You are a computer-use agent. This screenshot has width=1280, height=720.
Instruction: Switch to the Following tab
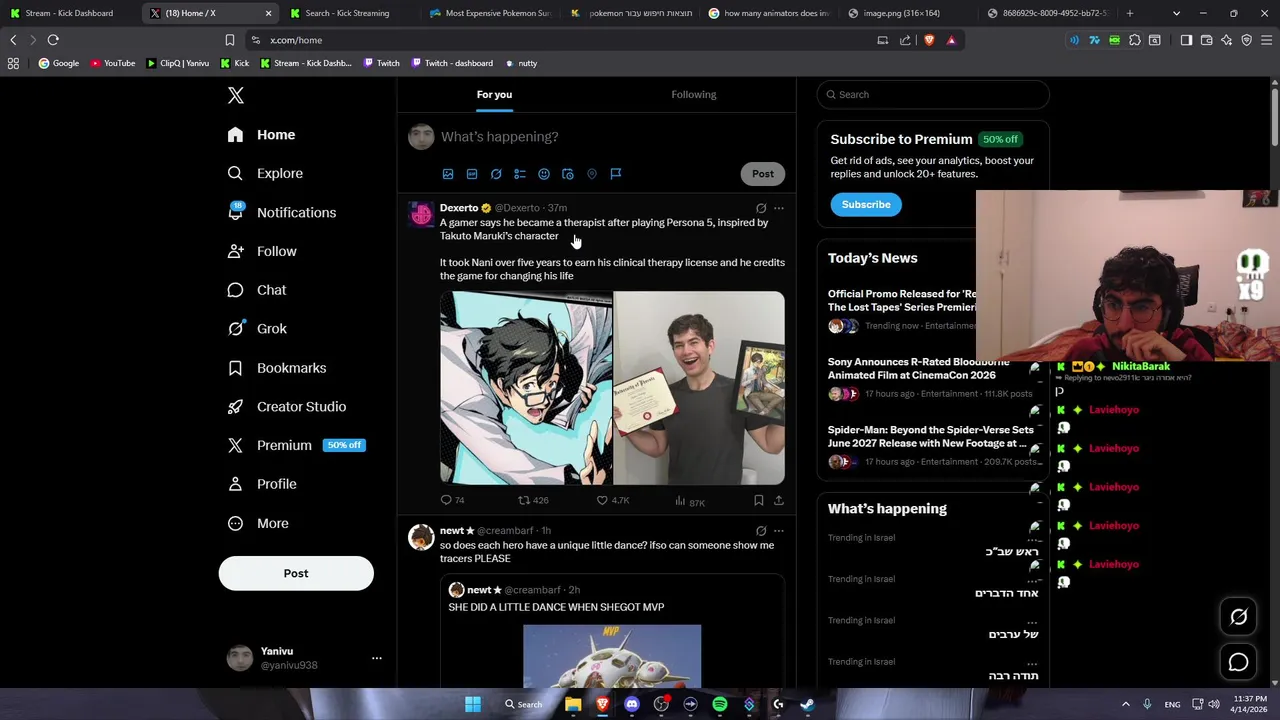coord(694,94)
